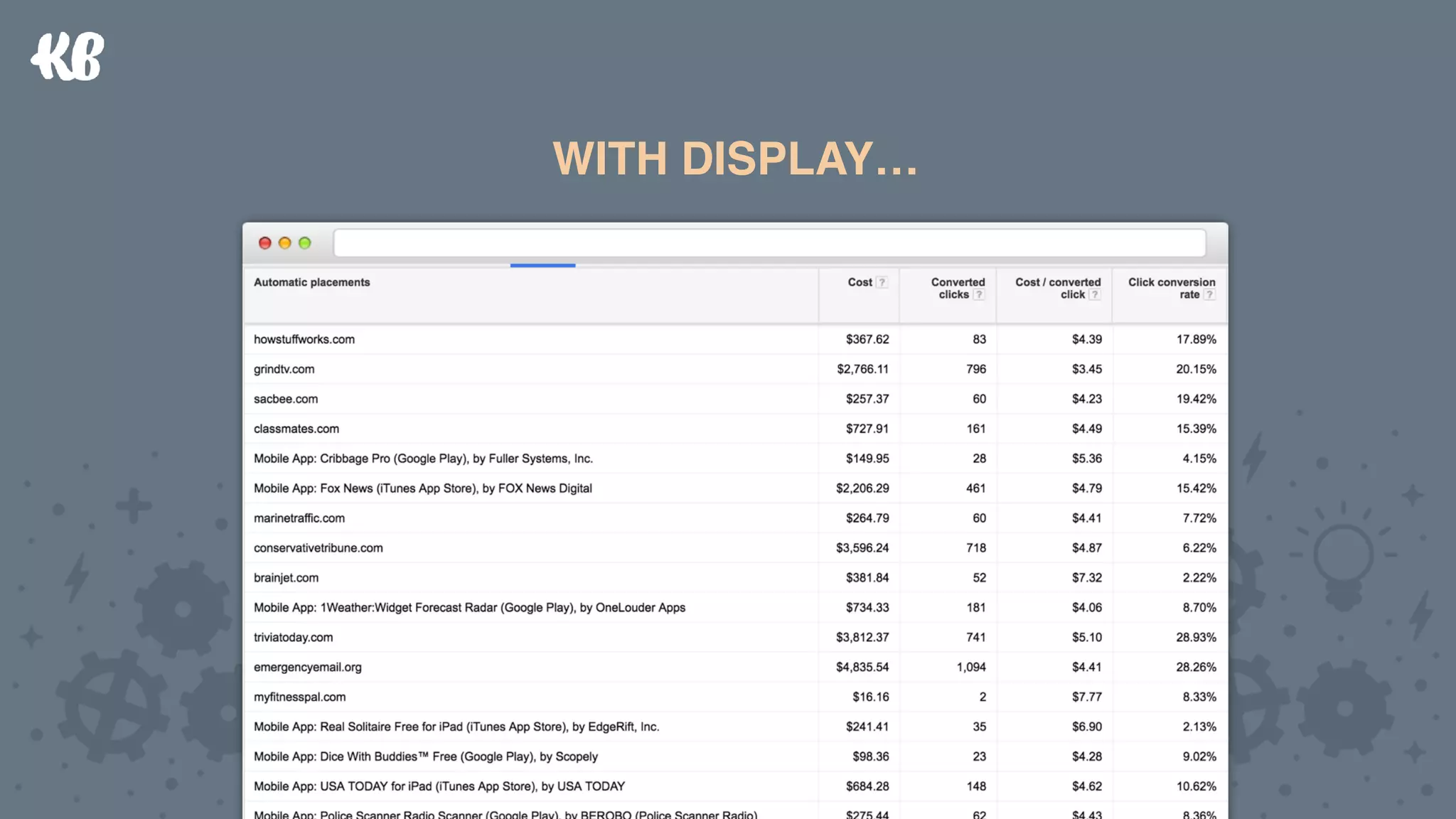Screen dimensions: 1456x819
Task: Click $7.77 cost per click for myfitnesspal.com
Action: point(1087,697)
